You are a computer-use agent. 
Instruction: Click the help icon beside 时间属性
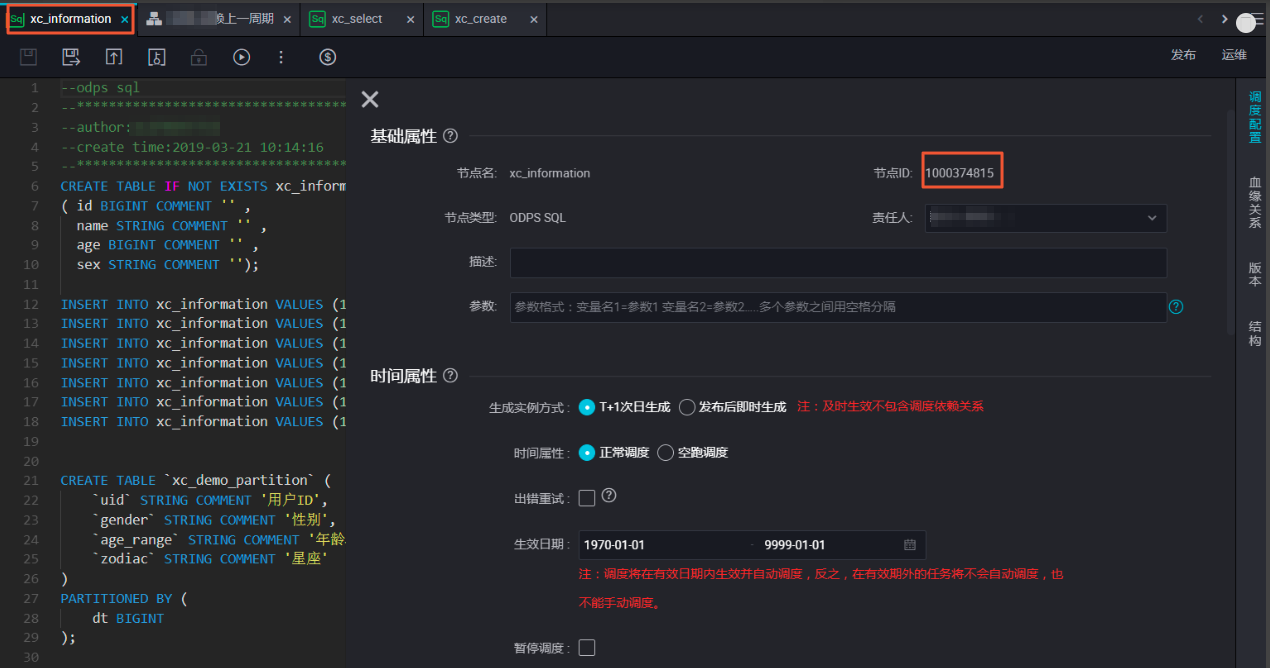(450, 376)
